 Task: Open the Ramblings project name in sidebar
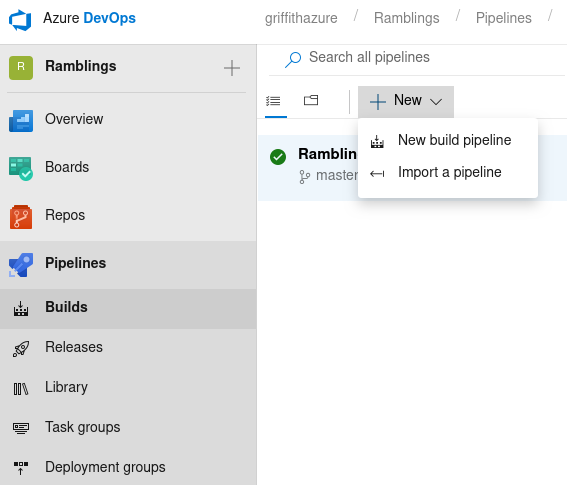[x=81, y=66]
